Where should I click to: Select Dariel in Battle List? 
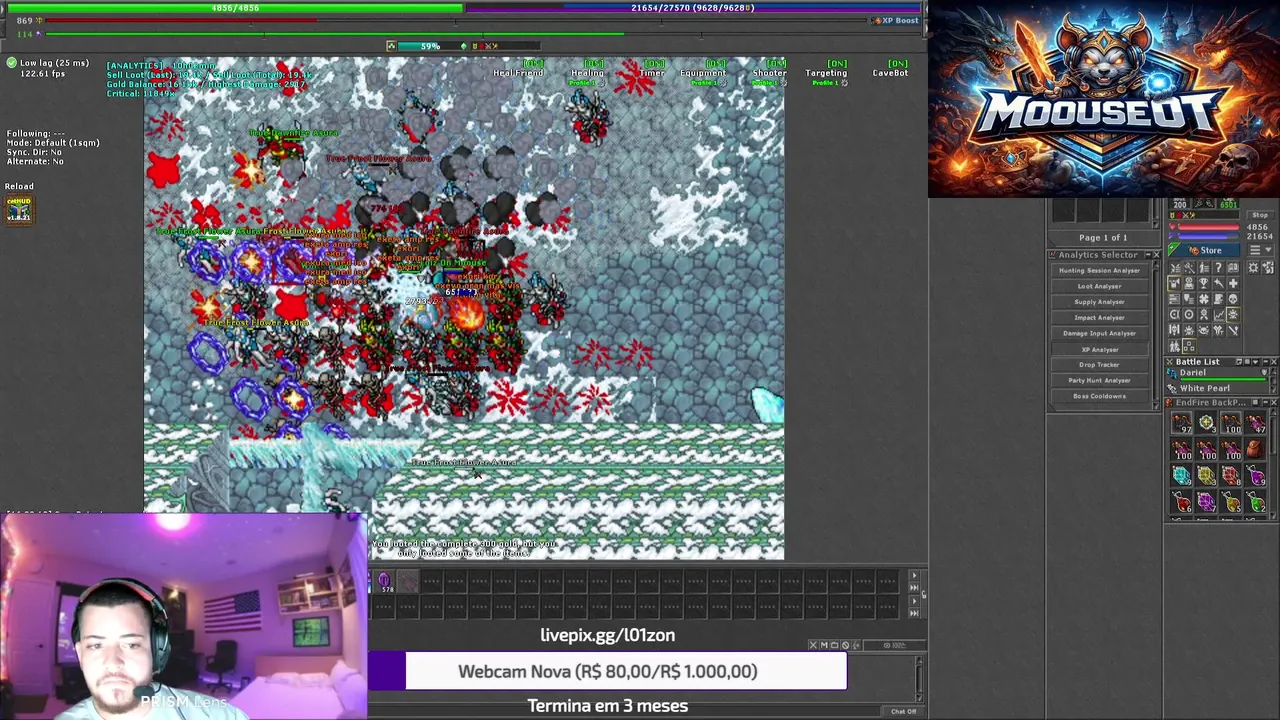(x=1215, y=373)
